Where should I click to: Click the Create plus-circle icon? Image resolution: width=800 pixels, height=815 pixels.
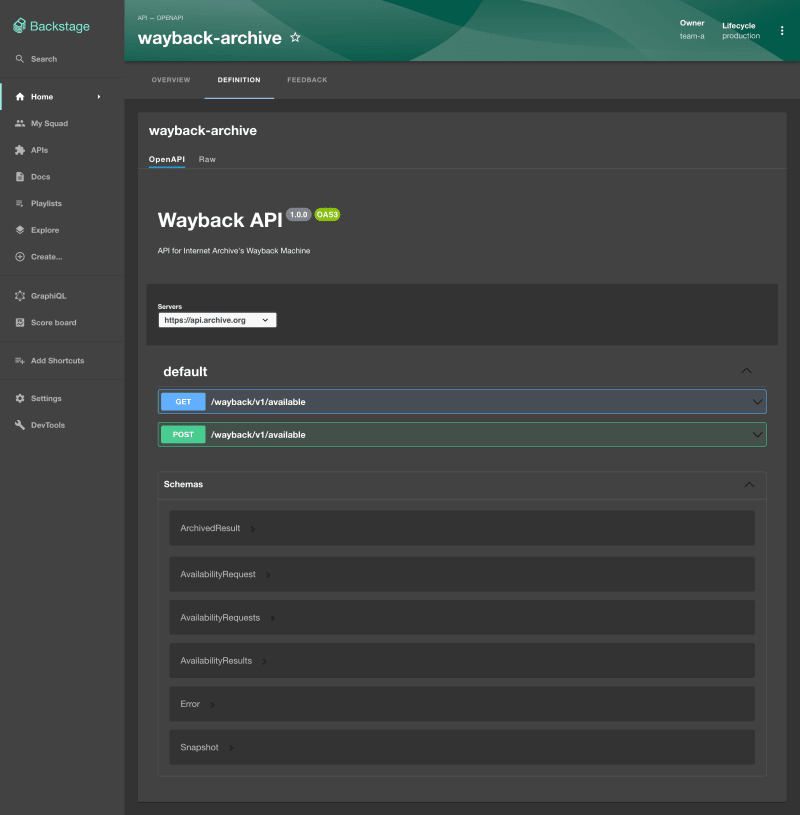(x=20, y=257)
